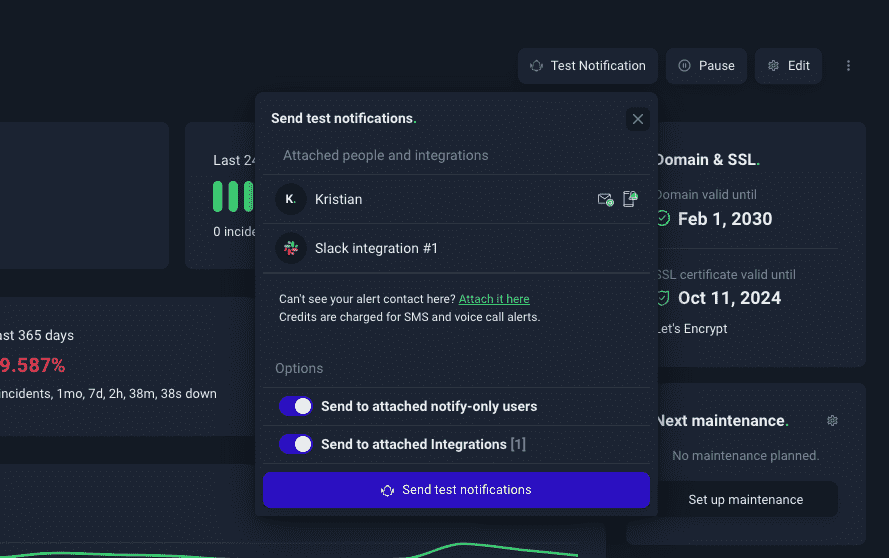Pause the monitor

click(706, 66)
